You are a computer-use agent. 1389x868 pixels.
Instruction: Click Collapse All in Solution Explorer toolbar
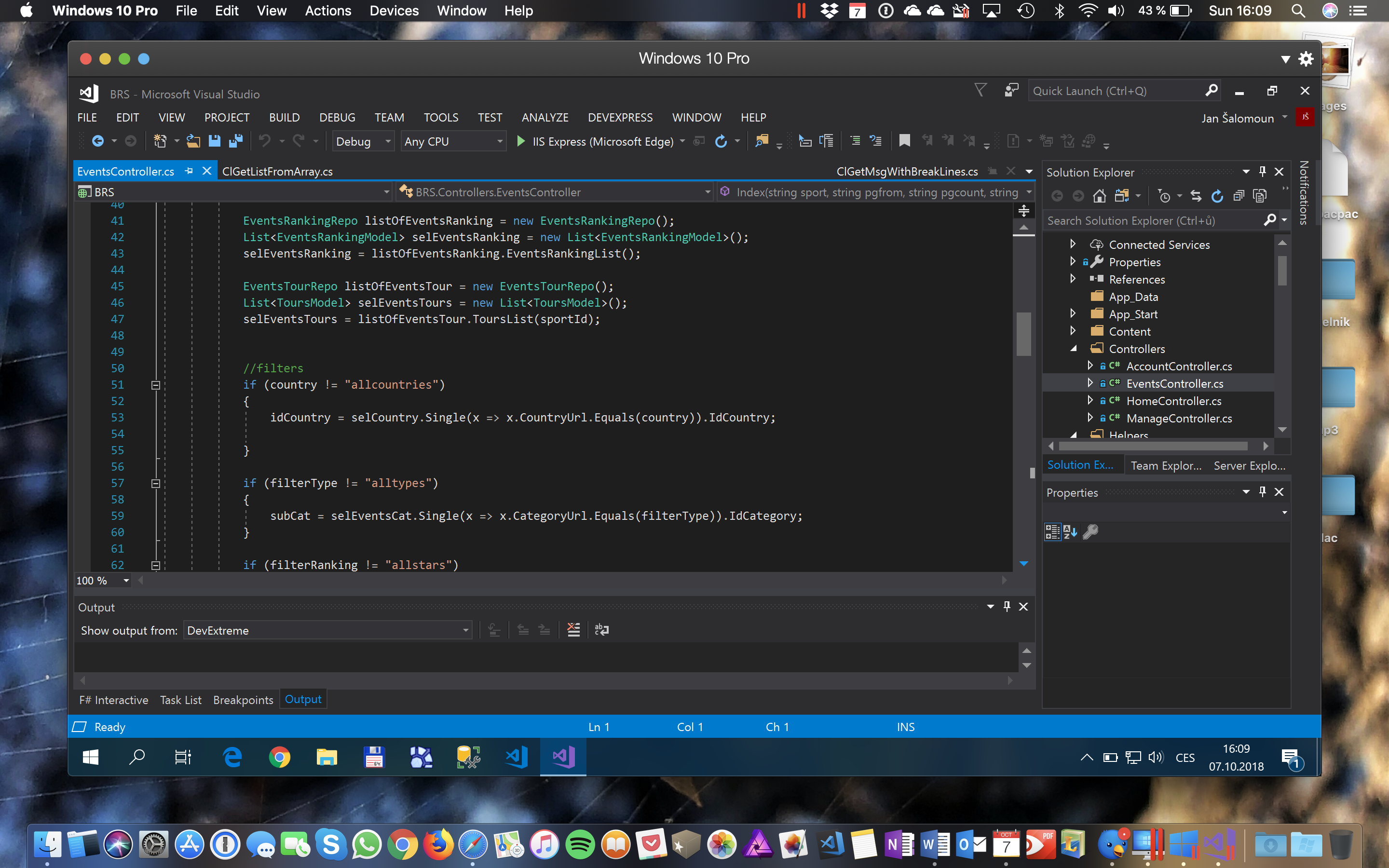[x=1239, y=196]
